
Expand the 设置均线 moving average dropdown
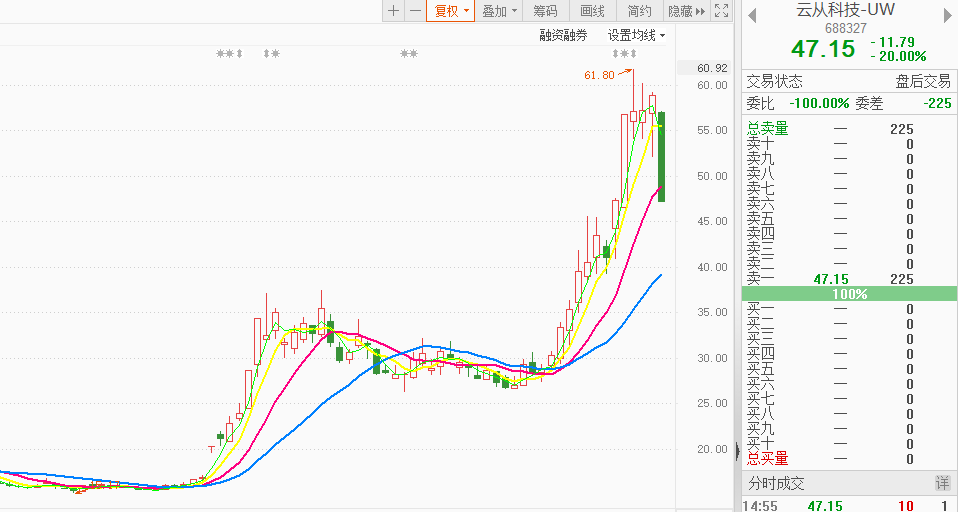coord(636,35)
